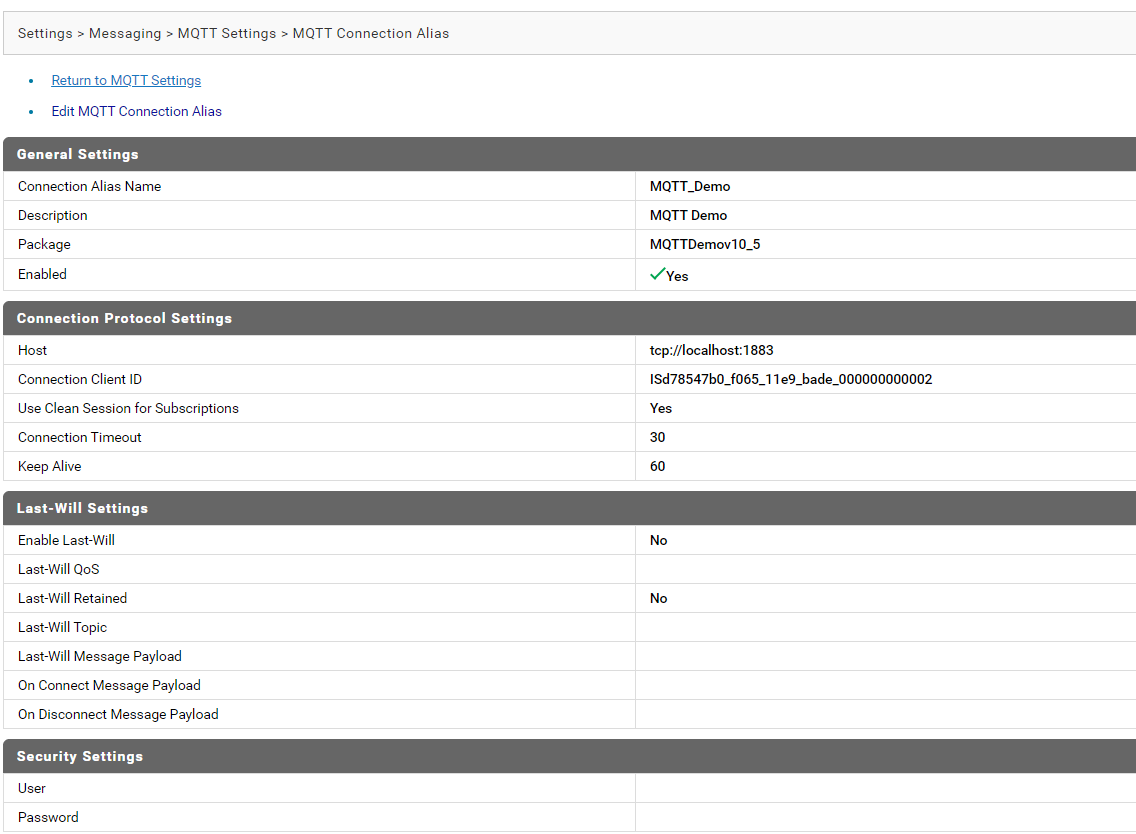Click the Last-Will Retained No value

pos(658,598)
